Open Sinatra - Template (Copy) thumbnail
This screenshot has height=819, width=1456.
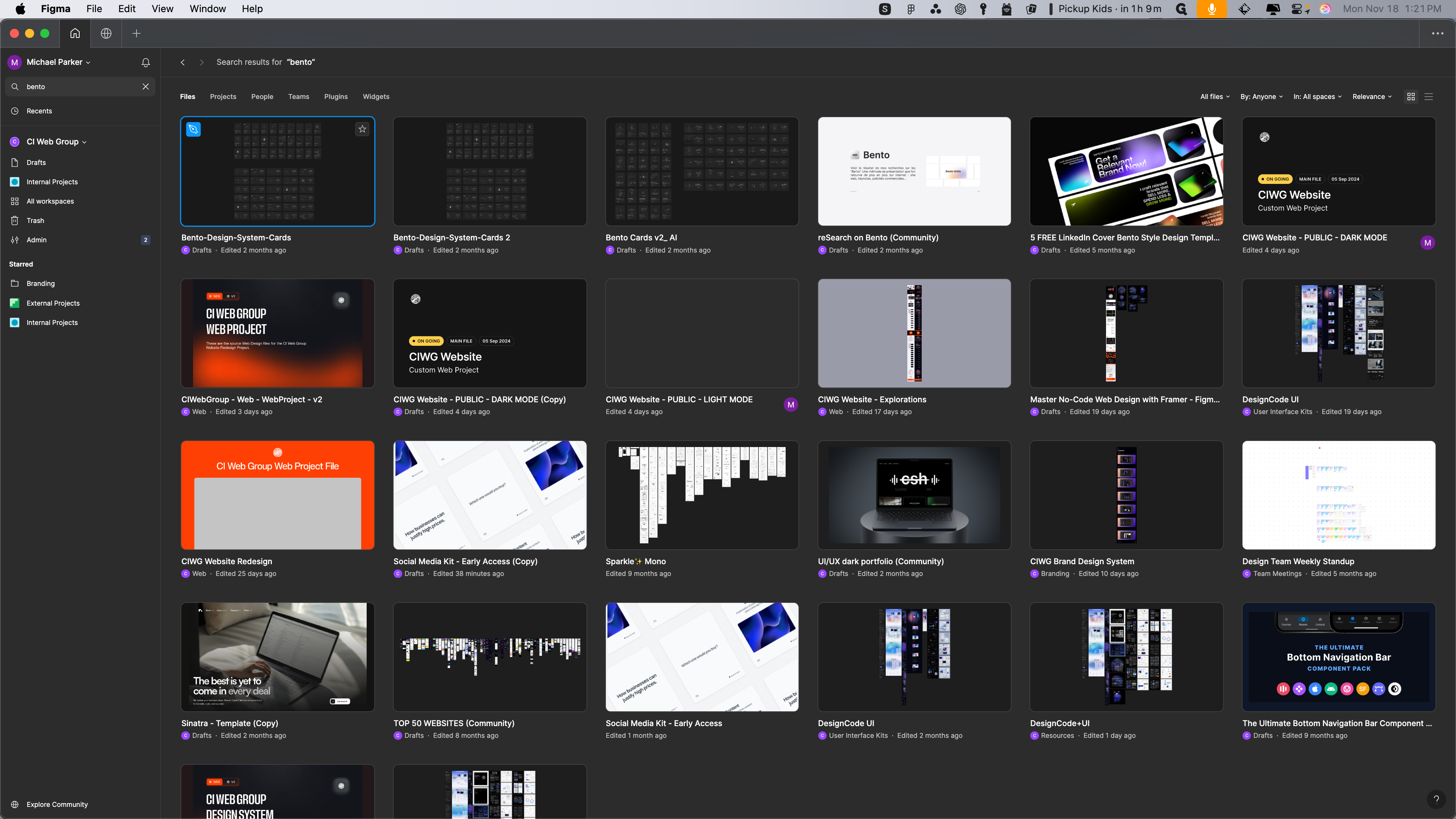pos(278,657)
